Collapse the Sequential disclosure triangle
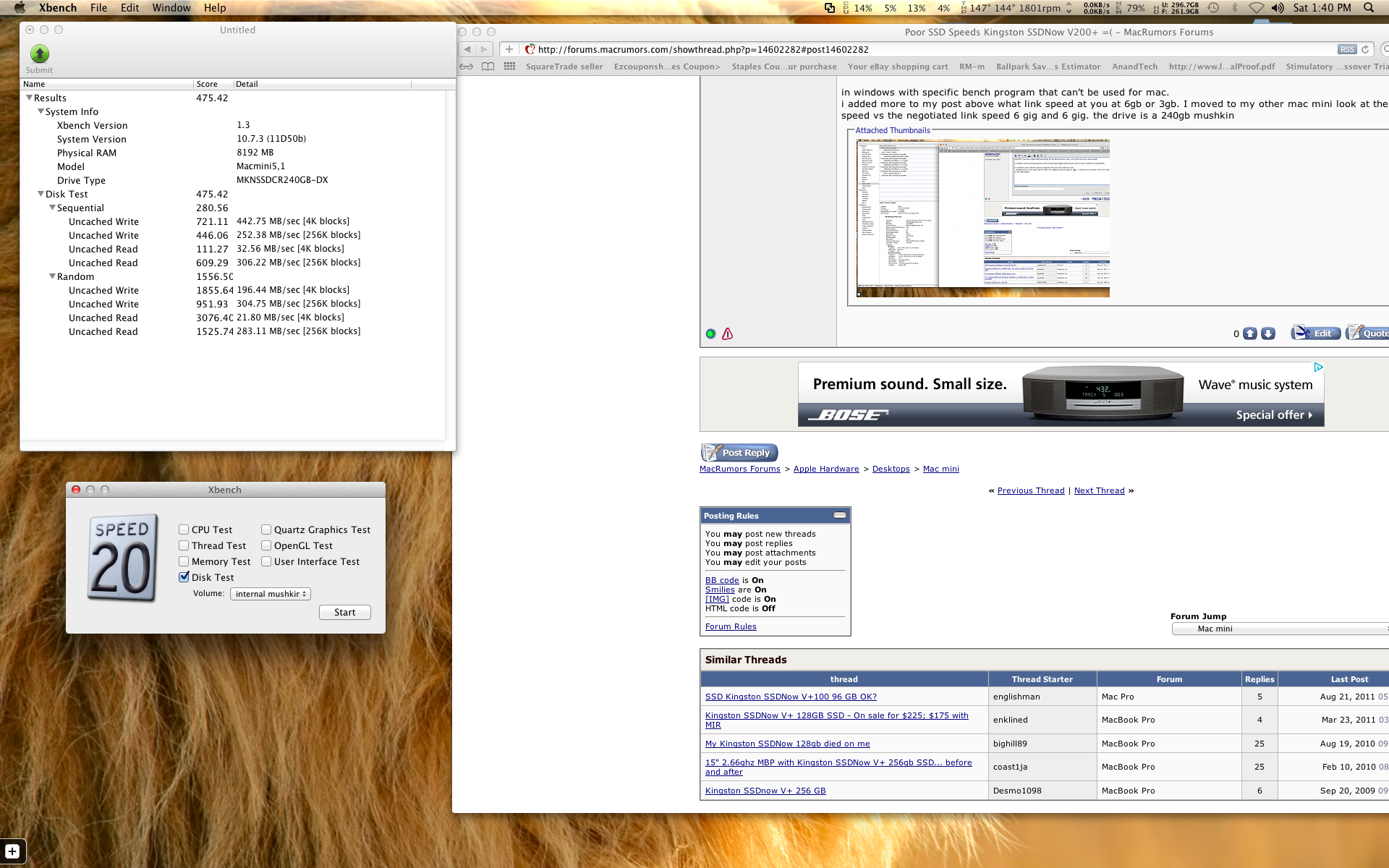Screen dimensions: 1389x868 pyautogui.click(x=52, y=208)
